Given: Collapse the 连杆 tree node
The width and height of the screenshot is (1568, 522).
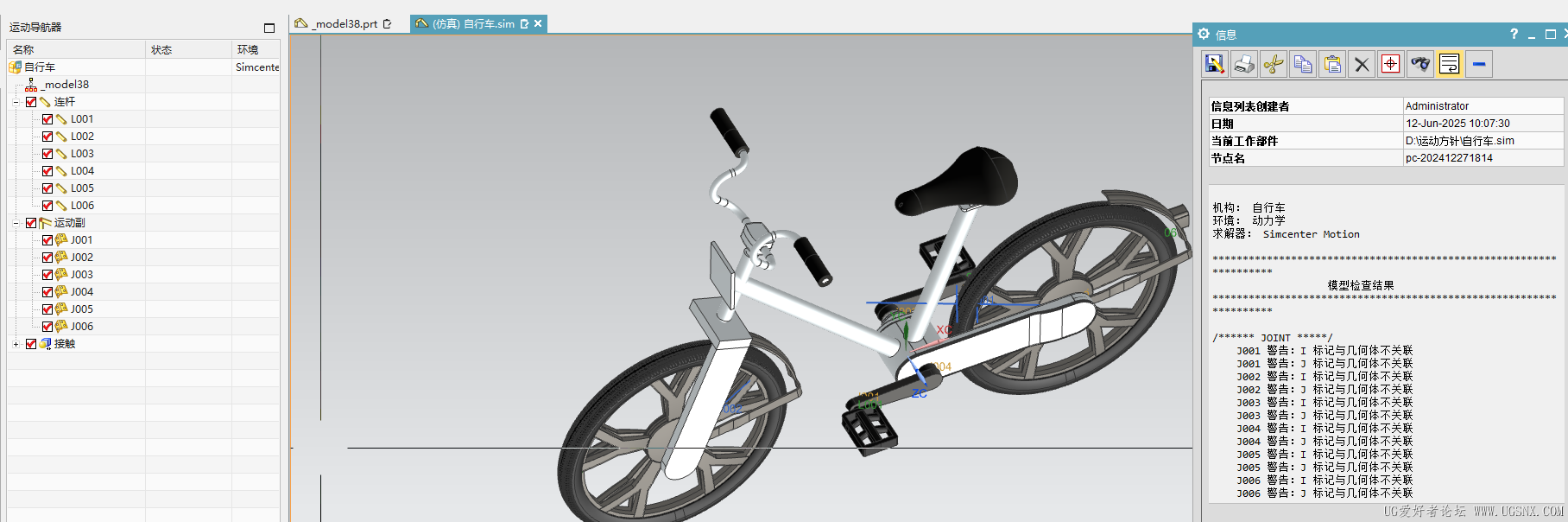Looking at the screenshot, I should pos(16,102).
